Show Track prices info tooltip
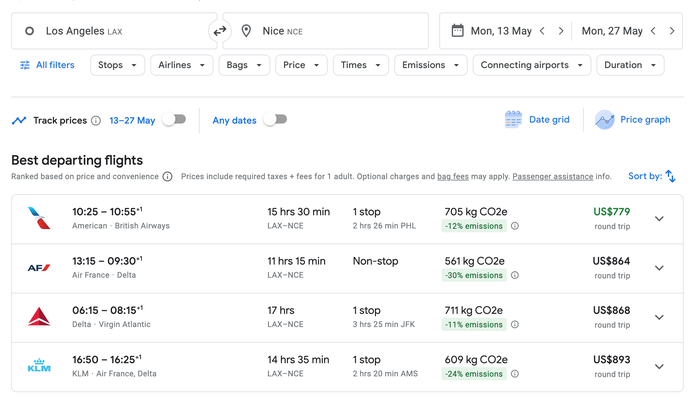 click(96, 121)
